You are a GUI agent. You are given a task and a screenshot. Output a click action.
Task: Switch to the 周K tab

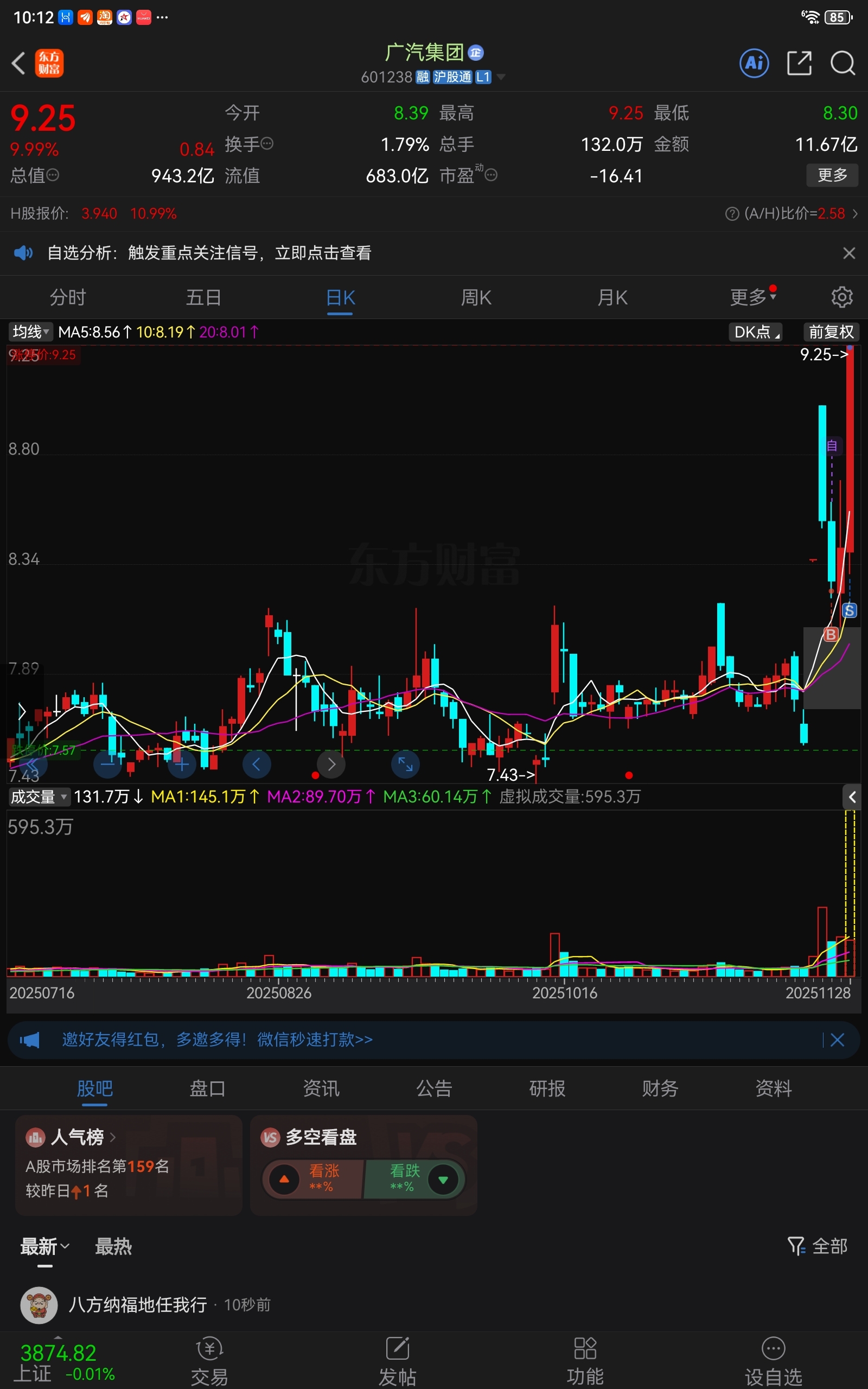click(x=476, y=297)
